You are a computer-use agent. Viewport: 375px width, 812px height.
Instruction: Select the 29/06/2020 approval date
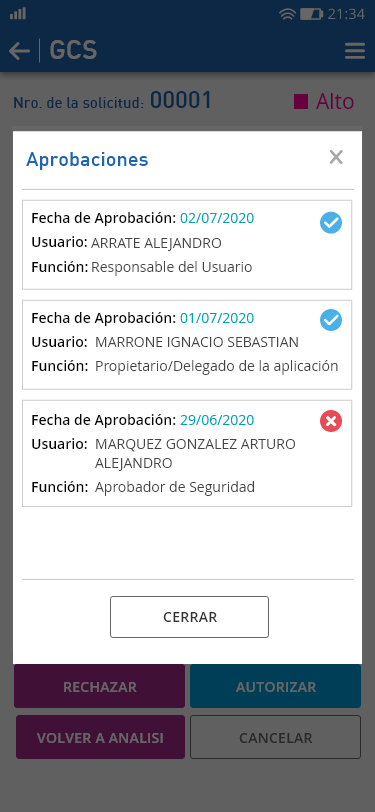[x=217, y=419]
